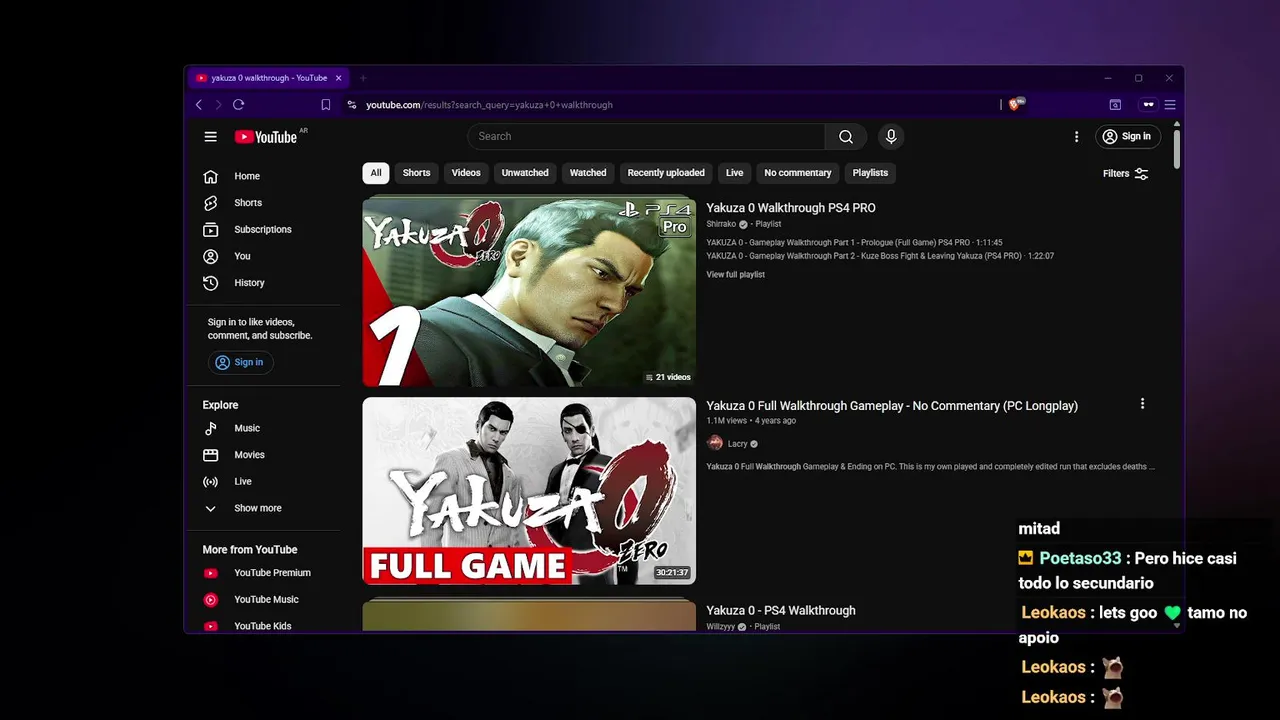Open Willzyyy channel link
The height and width of the screenshot is (720, 1280).
720,627
